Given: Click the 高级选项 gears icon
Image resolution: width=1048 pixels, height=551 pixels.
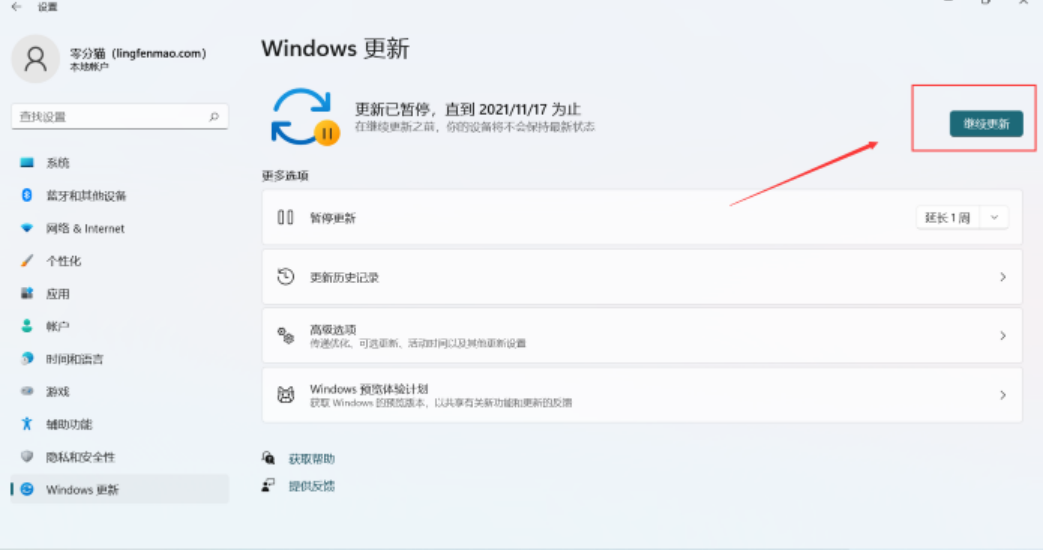Looking at the screenshot, I should tap(285, 336).
